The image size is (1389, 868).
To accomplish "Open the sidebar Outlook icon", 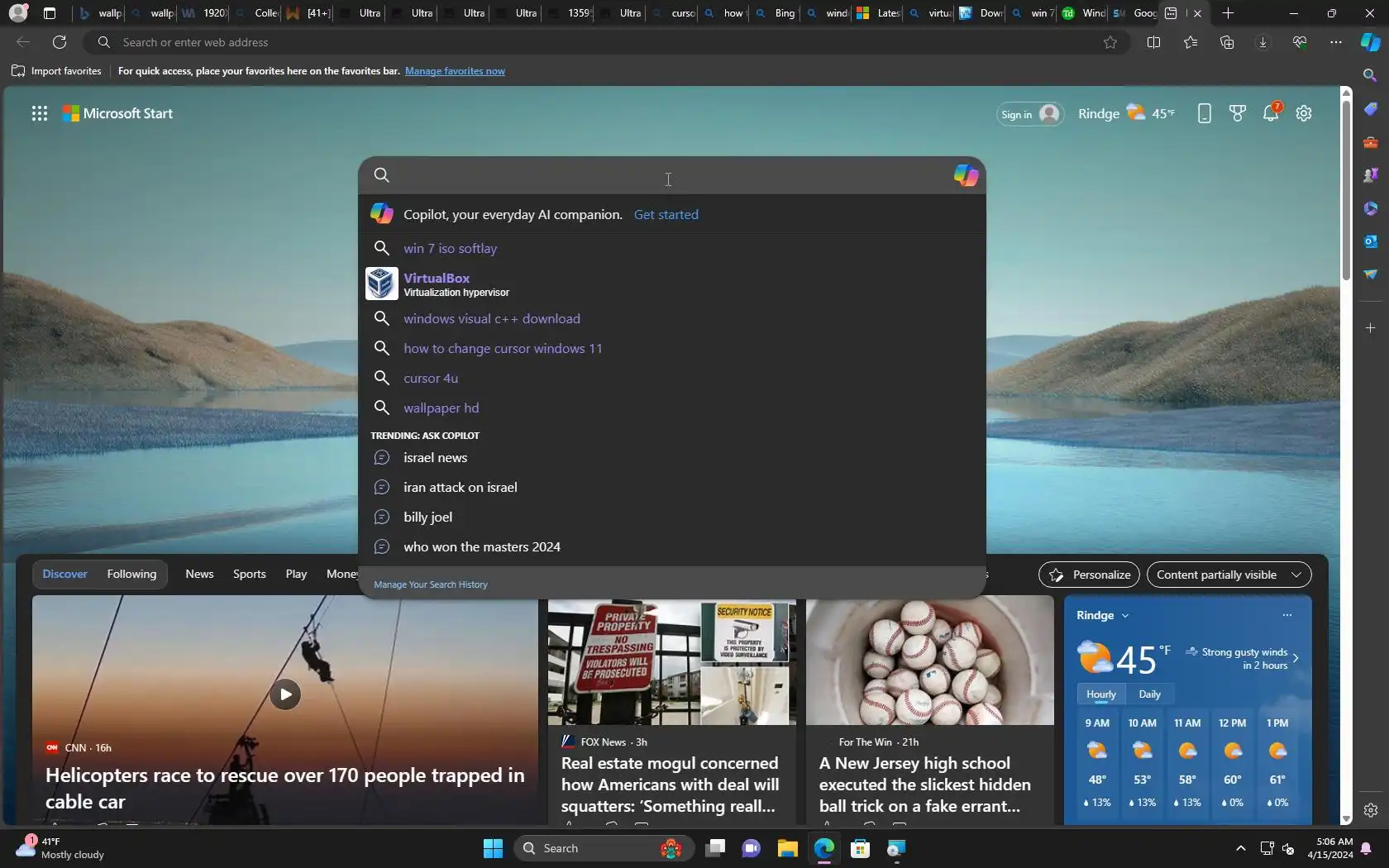I will click(1371, 241).
